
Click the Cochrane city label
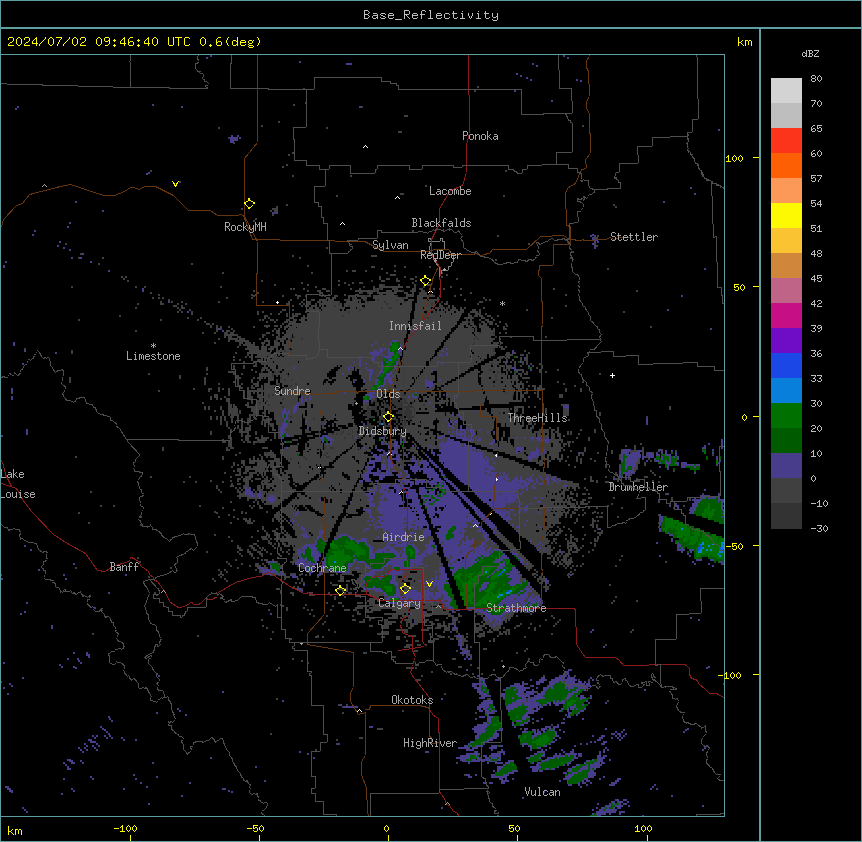pyautogui.click(x=322, y=568)
